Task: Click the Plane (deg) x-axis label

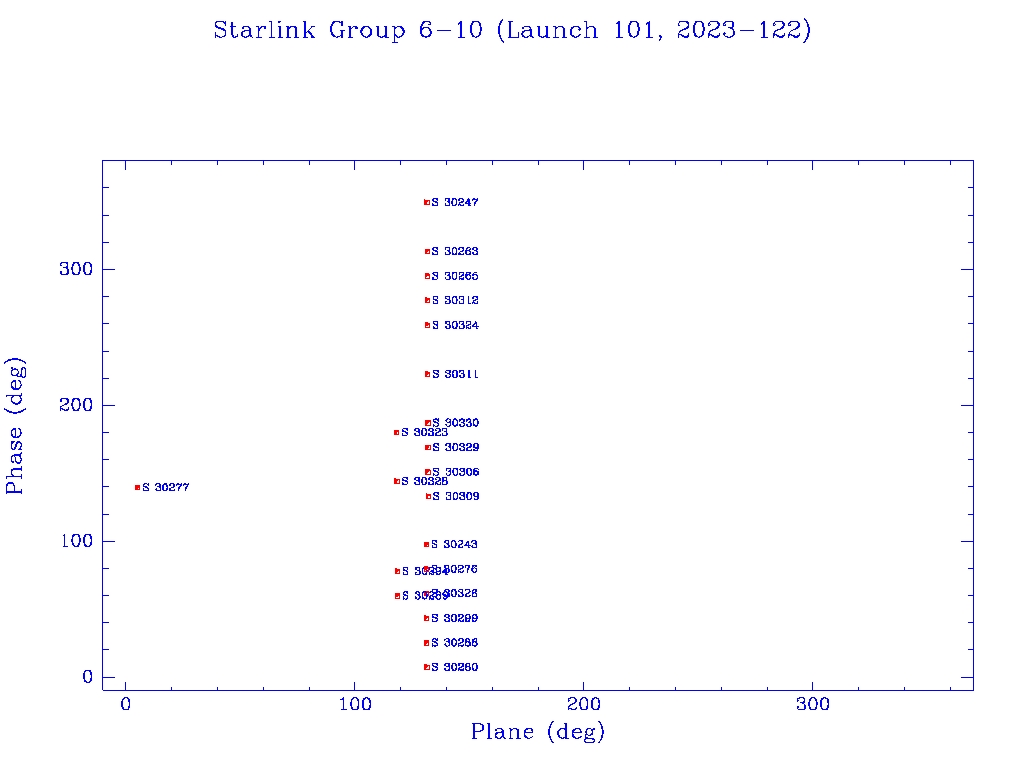Action: point(538,732)
